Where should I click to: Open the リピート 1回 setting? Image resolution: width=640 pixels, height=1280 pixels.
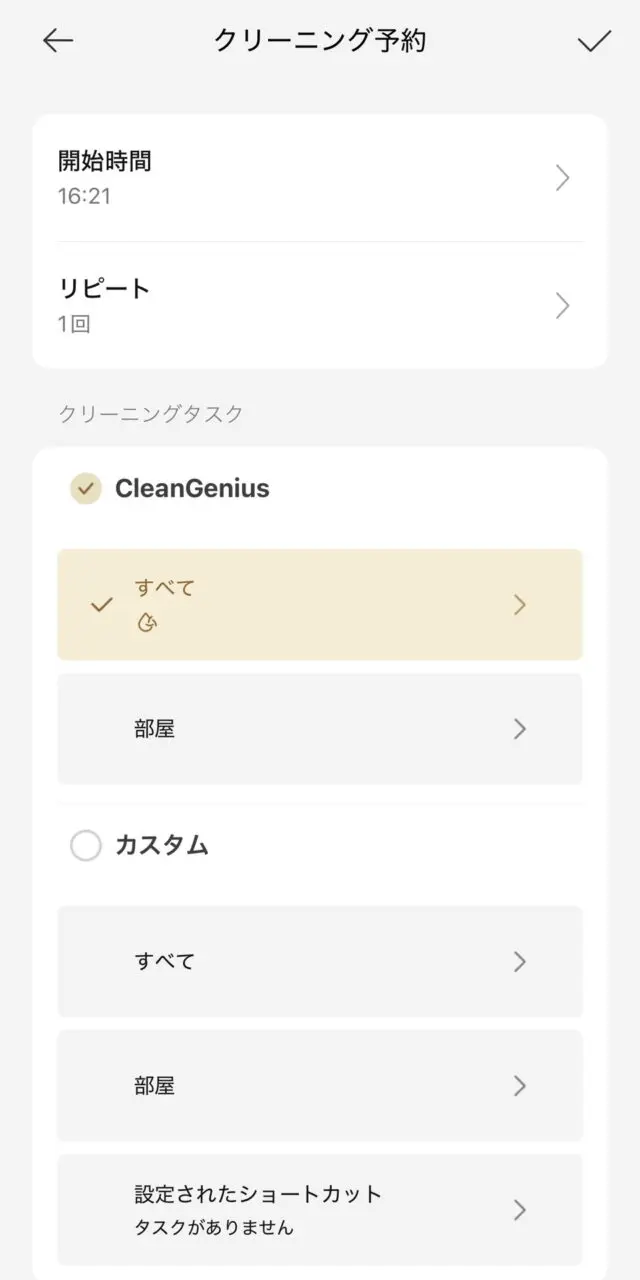pyautogui.click(x=300, y=305)
